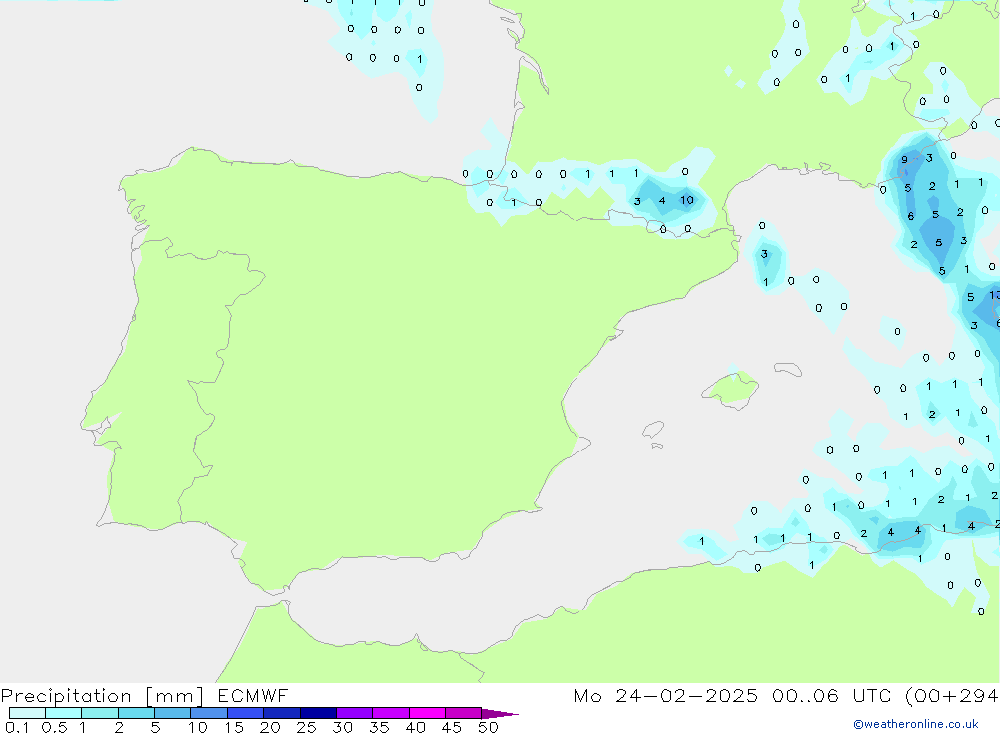Viewport: 1000px width, 733px height.
Task: Click the 10 mm value in the Pyrenees
Action: click(x=687, y=200)
